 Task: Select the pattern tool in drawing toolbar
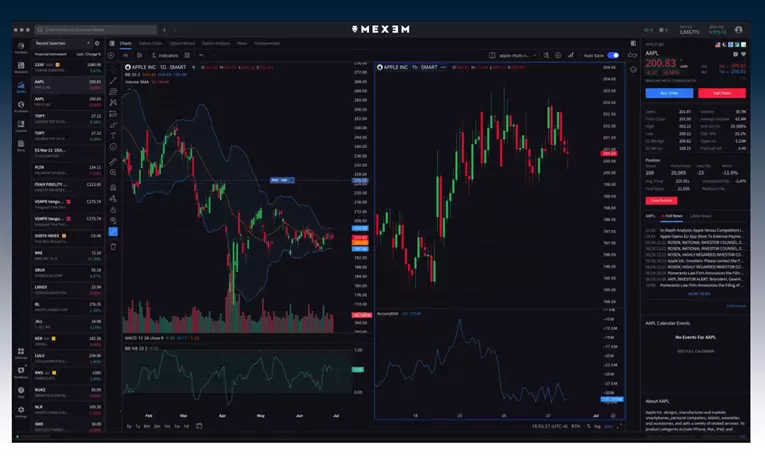click(113, 102)
